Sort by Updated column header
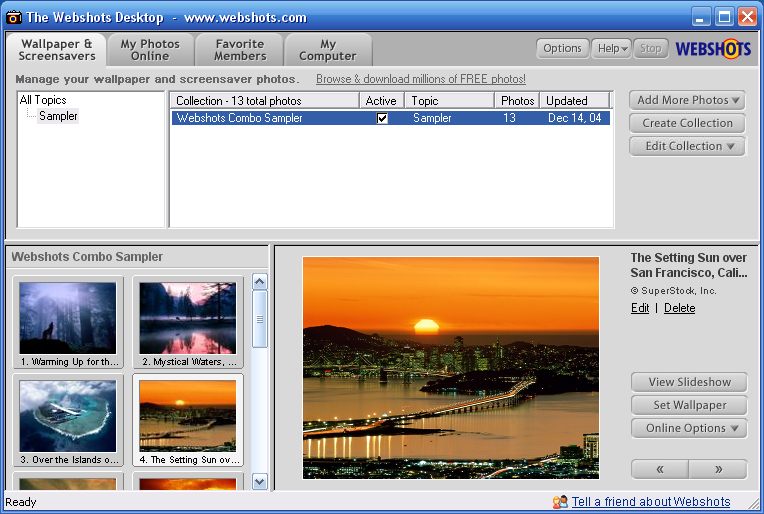 pos(574,101)
